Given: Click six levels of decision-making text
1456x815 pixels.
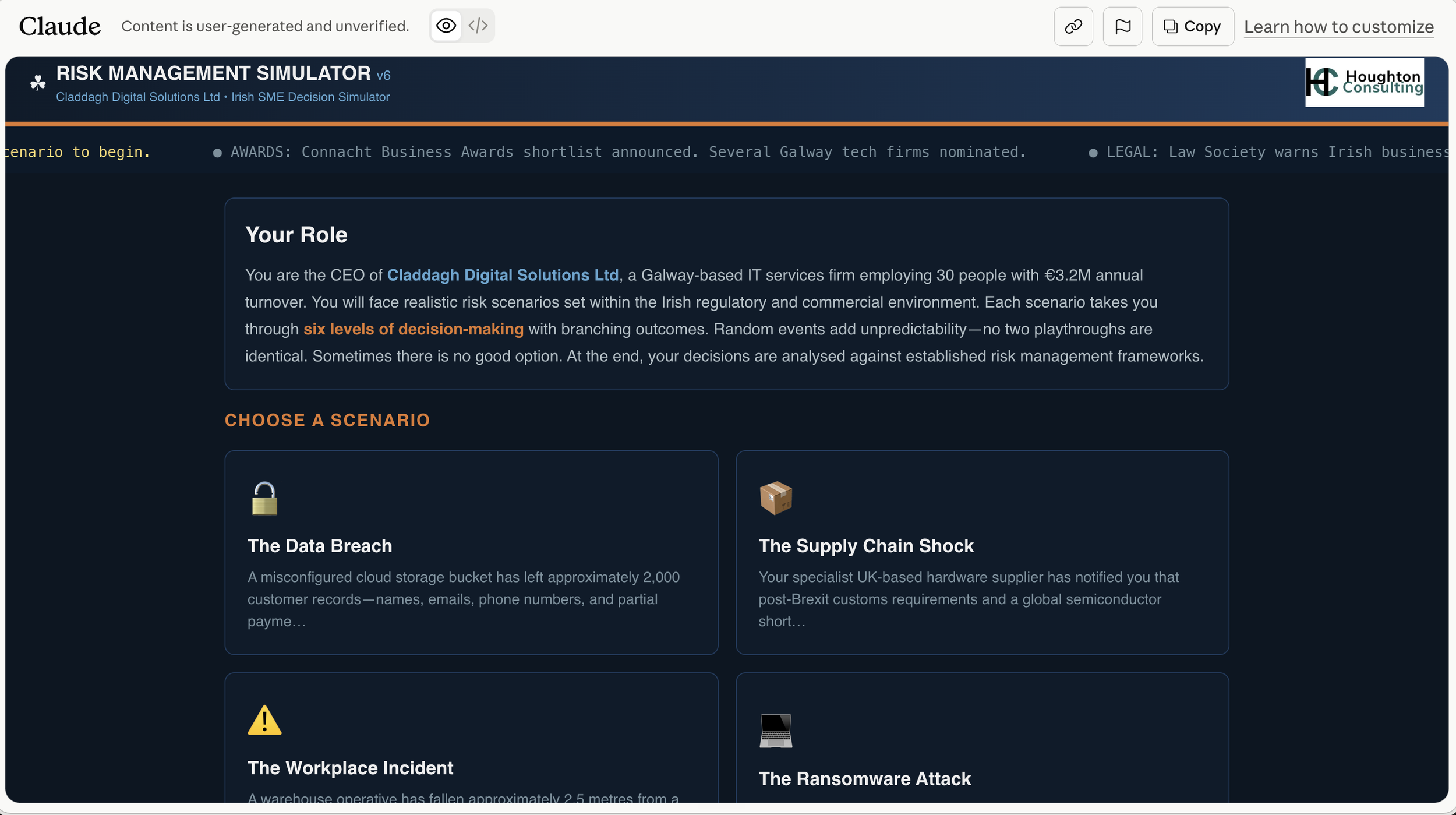Looking at the screenshot, I should (x=414, y=329).
